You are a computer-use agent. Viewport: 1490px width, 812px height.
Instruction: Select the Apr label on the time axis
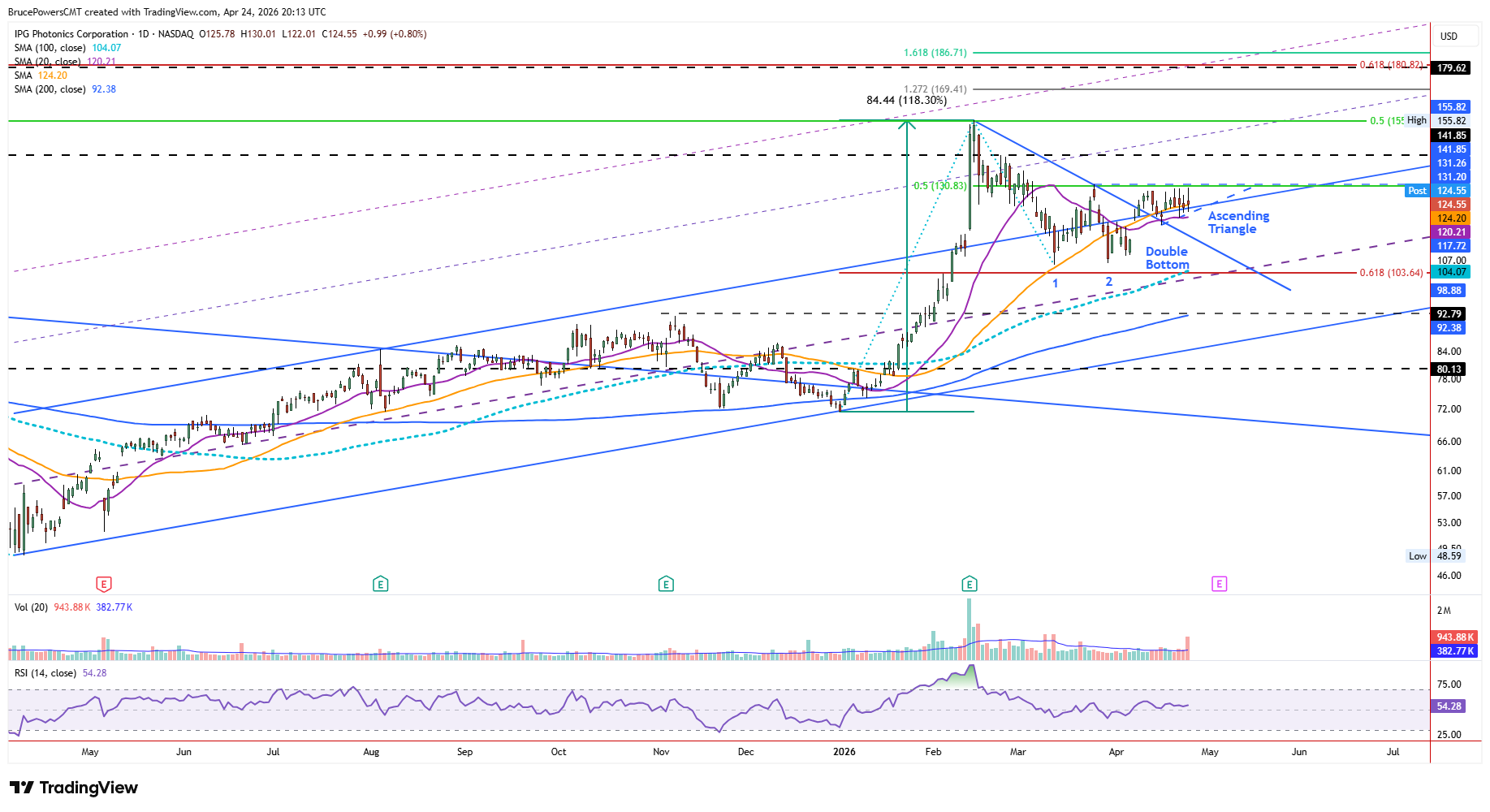[x=1116, y=752]
